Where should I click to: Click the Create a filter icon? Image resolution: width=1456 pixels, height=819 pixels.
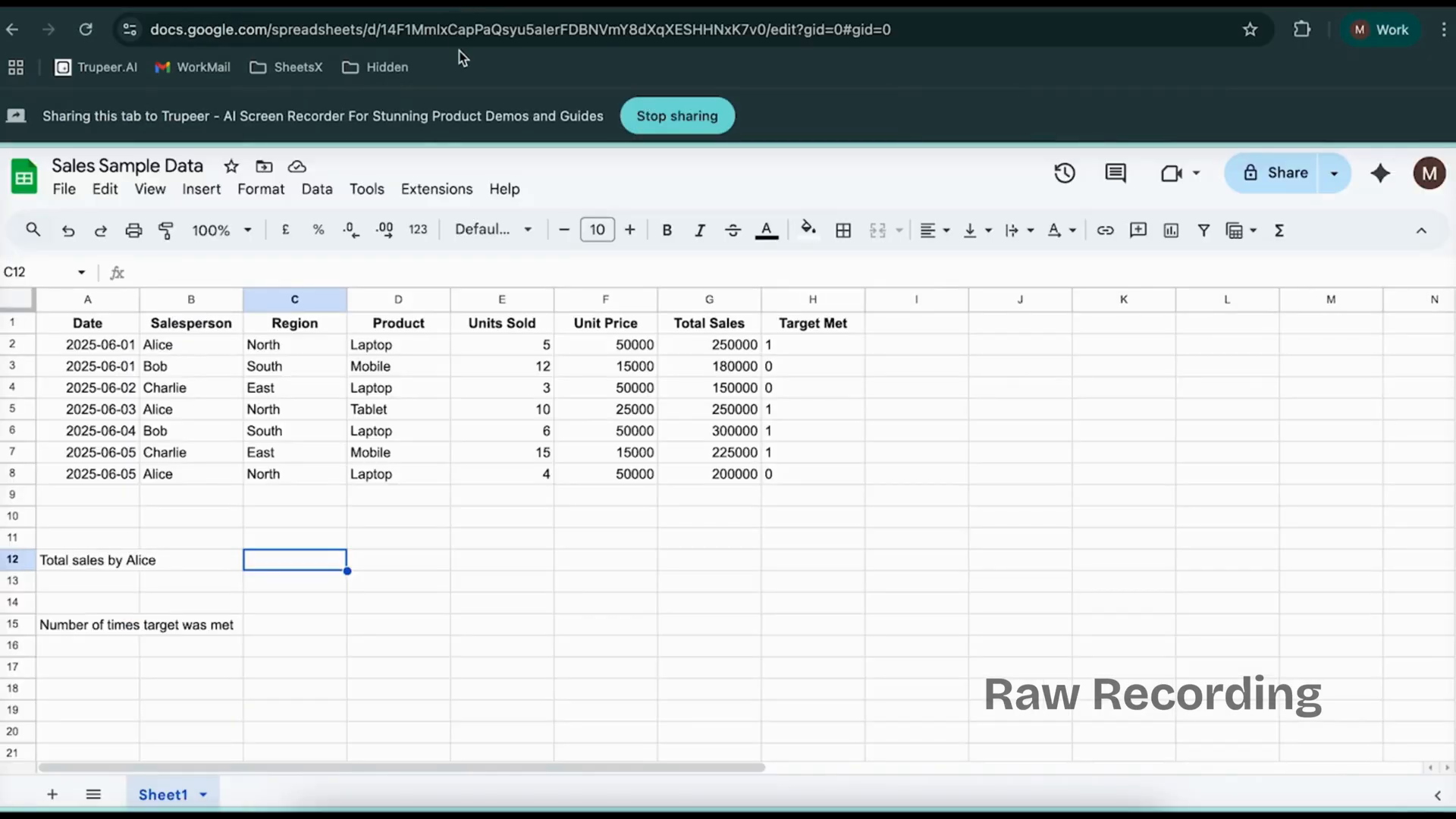1203,230
